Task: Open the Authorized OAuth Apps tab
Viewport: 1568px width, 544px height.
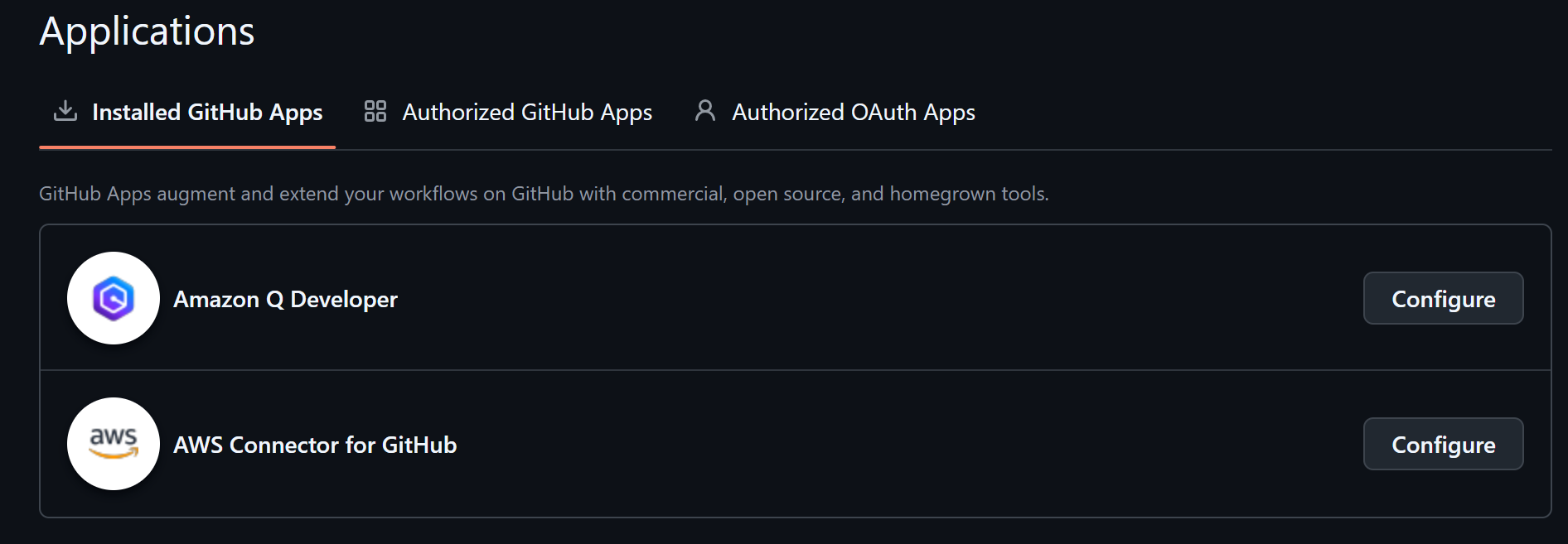Action: tap(852, 112)
